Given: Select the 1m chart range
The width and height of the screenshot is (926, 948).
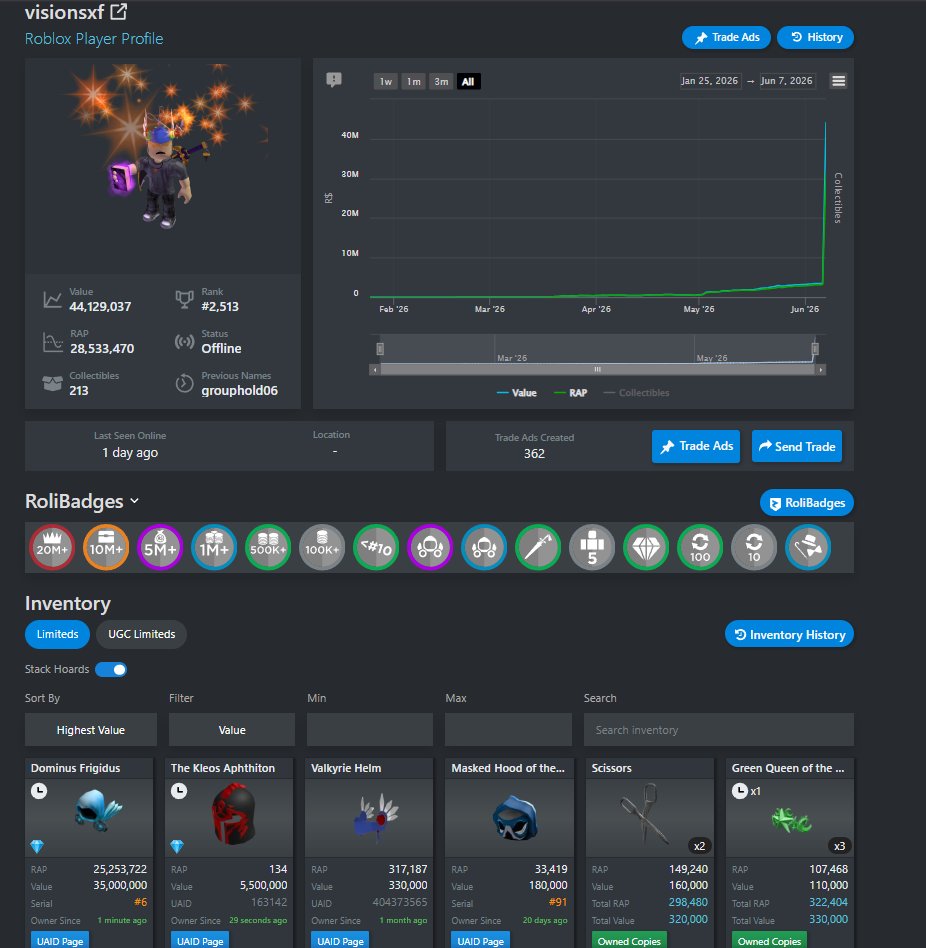Looking at the screenshot, I should [413, 82].
